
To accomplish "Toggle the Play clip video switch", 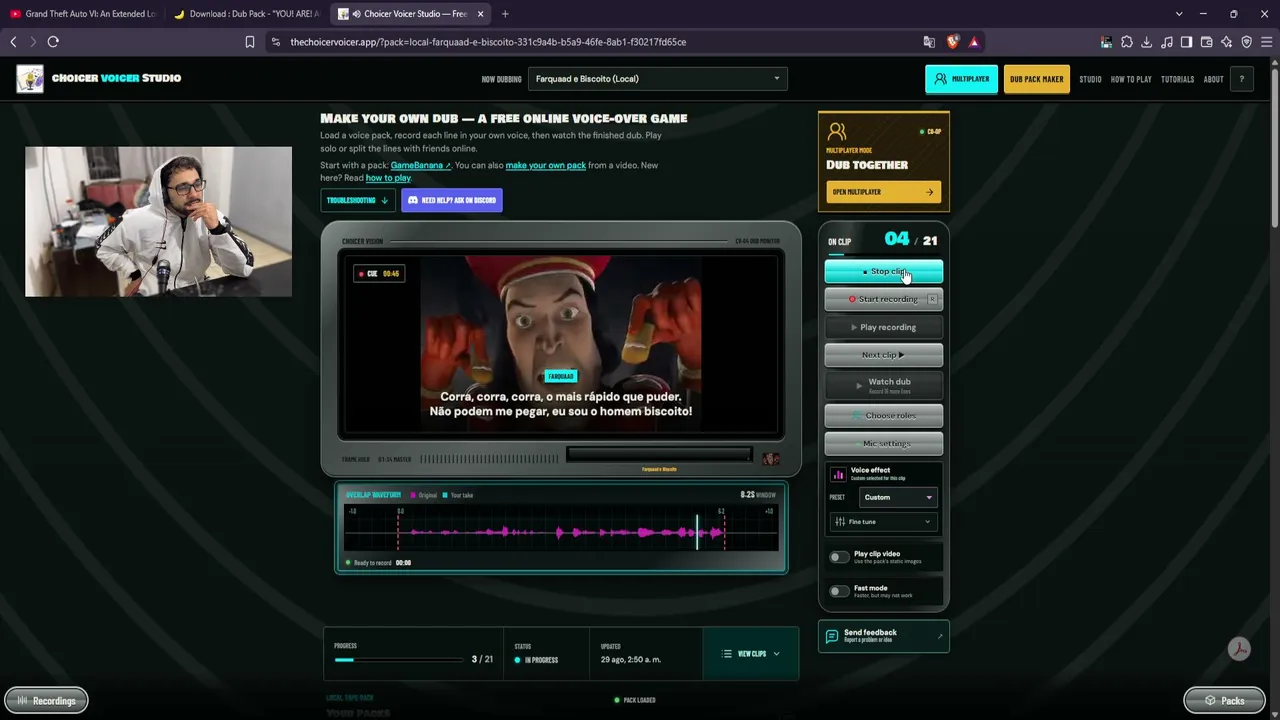I will pyautogui.click(x=839, y=557).
